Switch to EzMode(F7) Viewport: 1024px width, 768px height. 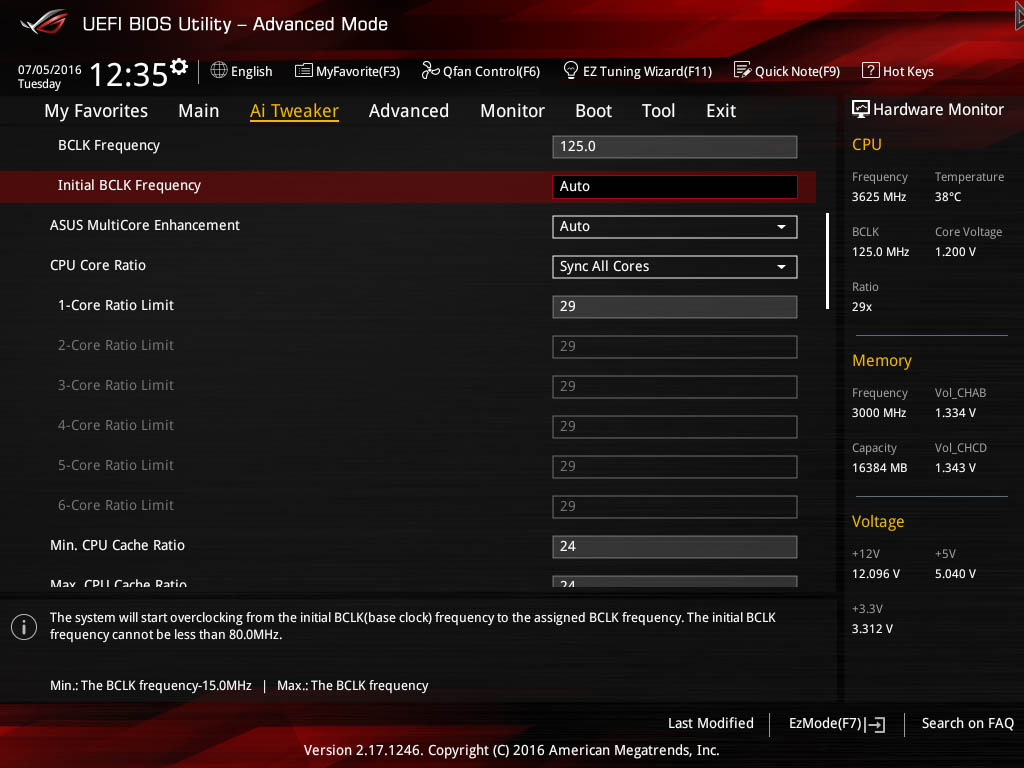click(825, 724)
